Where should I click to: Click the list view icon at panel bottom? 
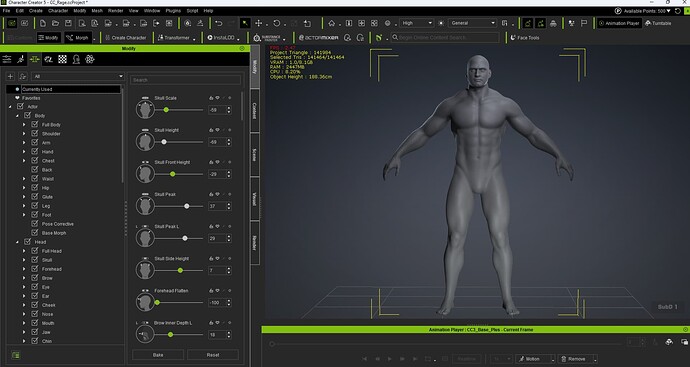16,355
